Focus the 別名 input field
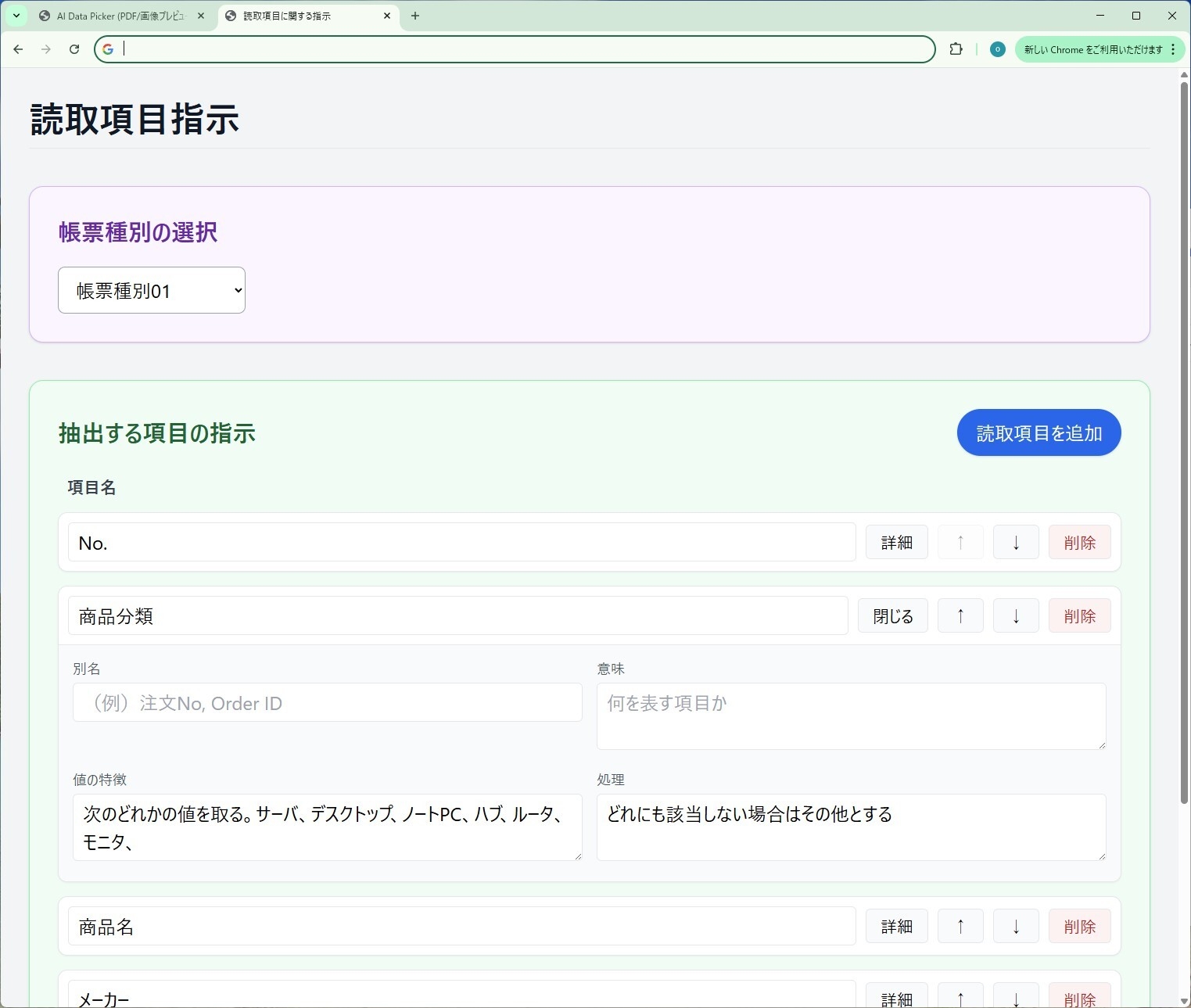The height and width of the screenshot is (1008, 1191). tap(327, 702)
